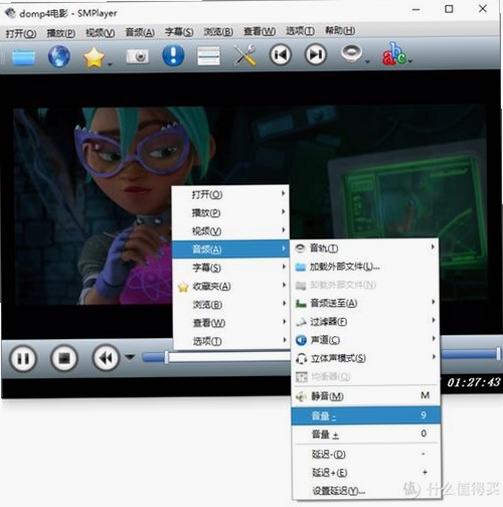Expand dropdown arrow beside rewind button
The height and width of the screenshot is (507, 503).
click(130, 357)
